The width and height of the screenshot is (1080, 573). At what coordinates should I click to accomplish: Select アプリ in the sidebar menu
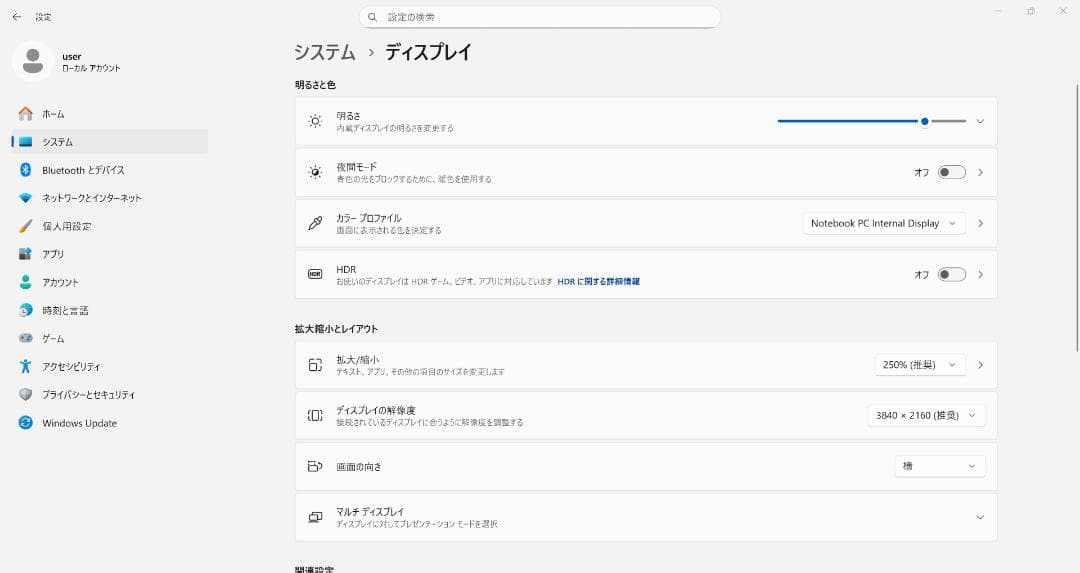53,254
